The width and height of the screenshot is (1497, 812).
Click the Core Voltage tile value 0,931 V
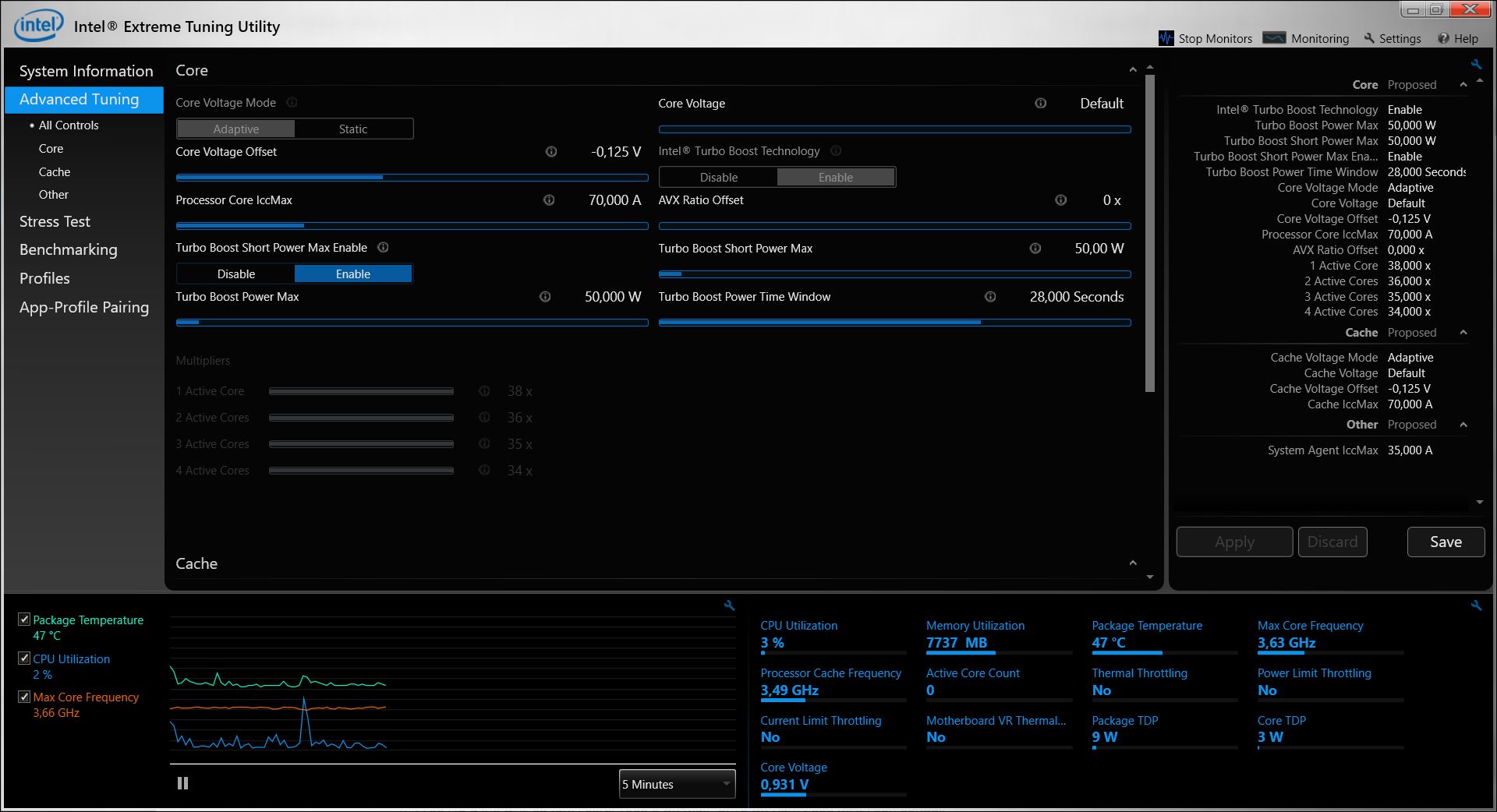[784, 785]
